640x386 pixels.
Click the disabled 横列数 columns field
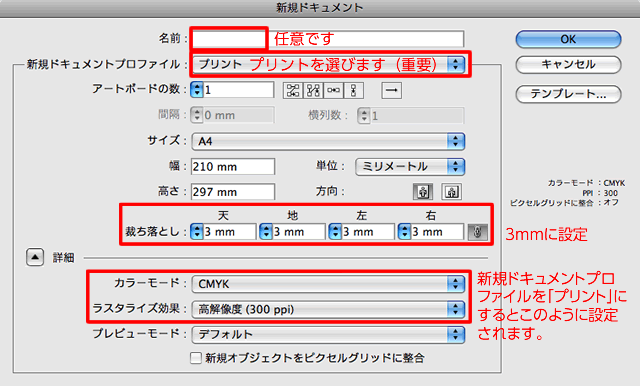tap(417, 115)
